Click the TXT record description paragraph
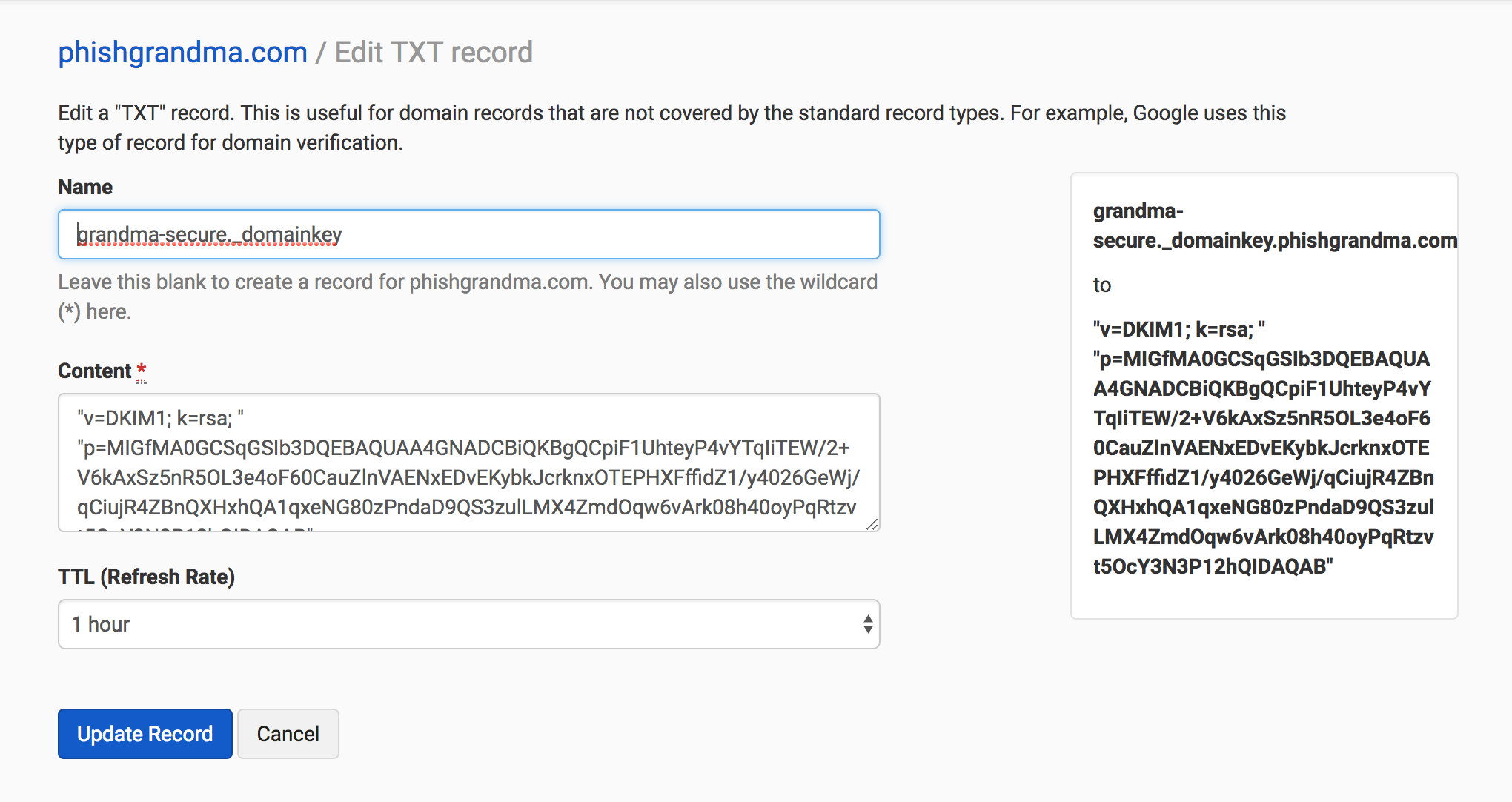1512x802 pixels. coord(672,127)
